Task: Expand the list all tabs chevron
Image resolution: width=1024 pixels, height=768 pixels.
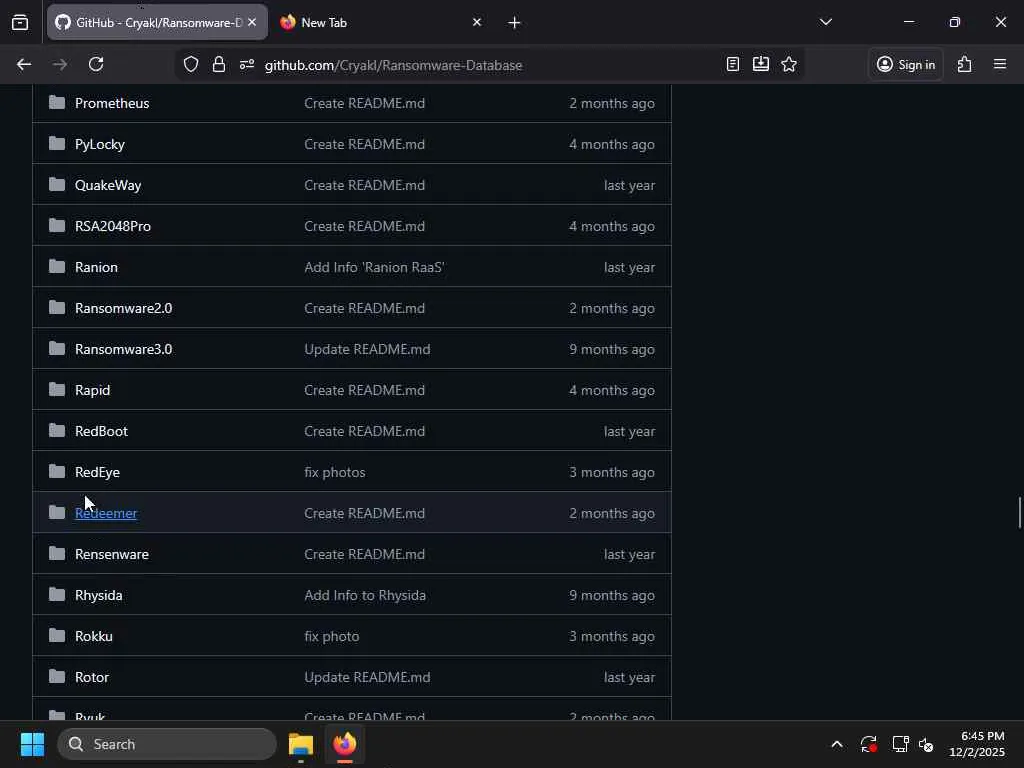Action: (x=825, y=22)
